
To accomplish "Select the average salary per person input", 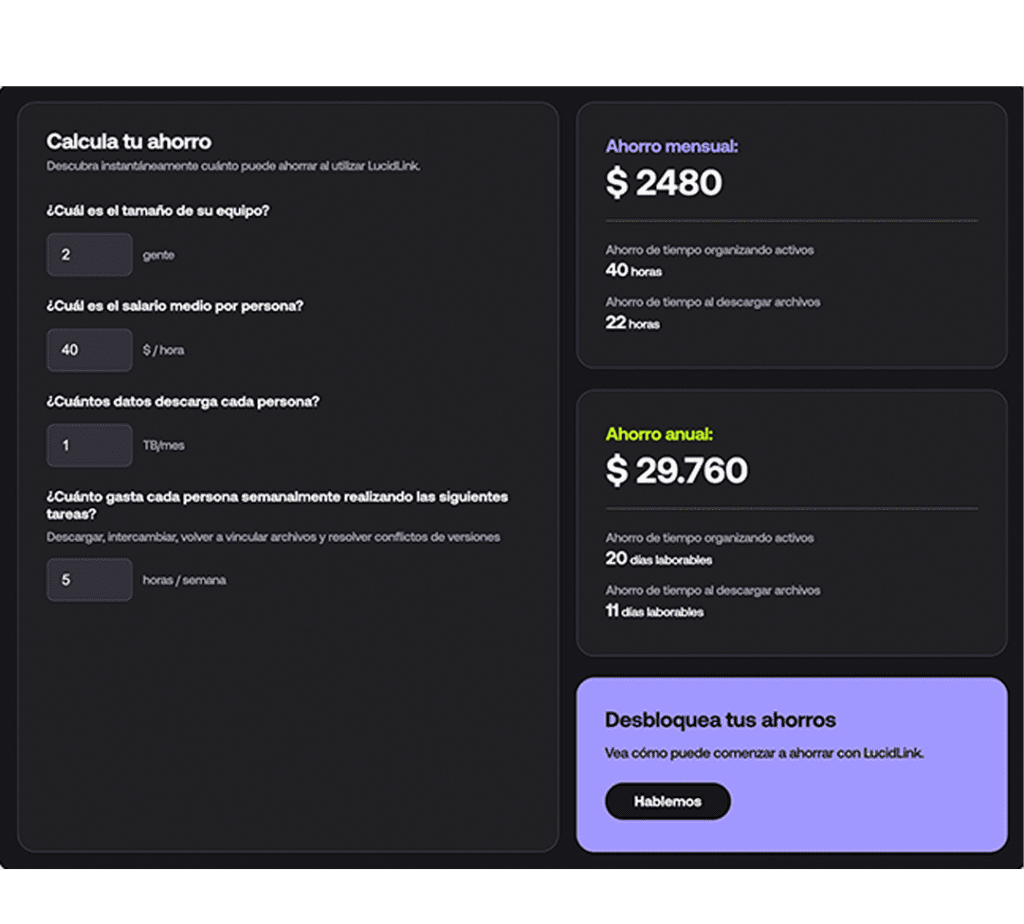I will point(89,350).
